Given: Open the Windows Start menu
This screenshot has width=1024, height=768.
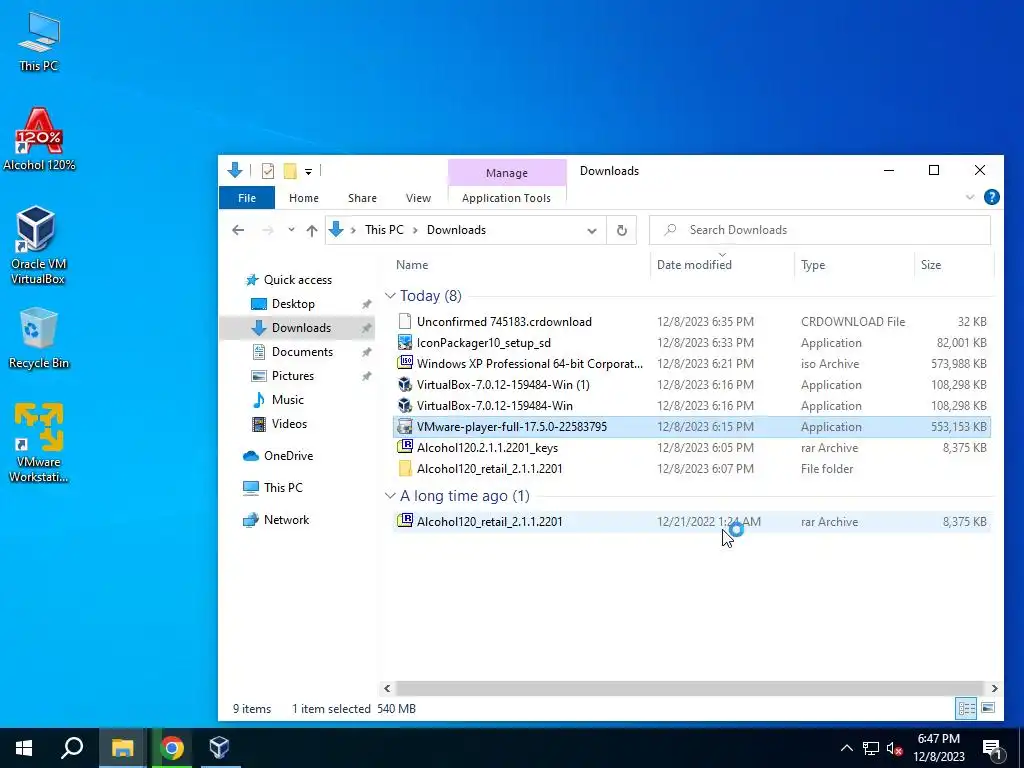Looking at the screenshot, I should pyautogui.click(x=24, y=748).
